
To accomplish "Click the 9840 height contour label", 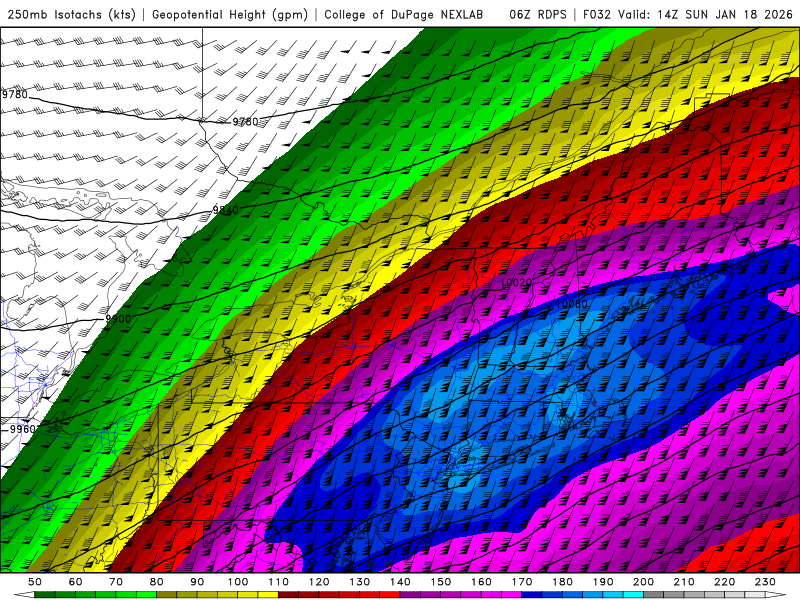I will [x=225, y=210].
